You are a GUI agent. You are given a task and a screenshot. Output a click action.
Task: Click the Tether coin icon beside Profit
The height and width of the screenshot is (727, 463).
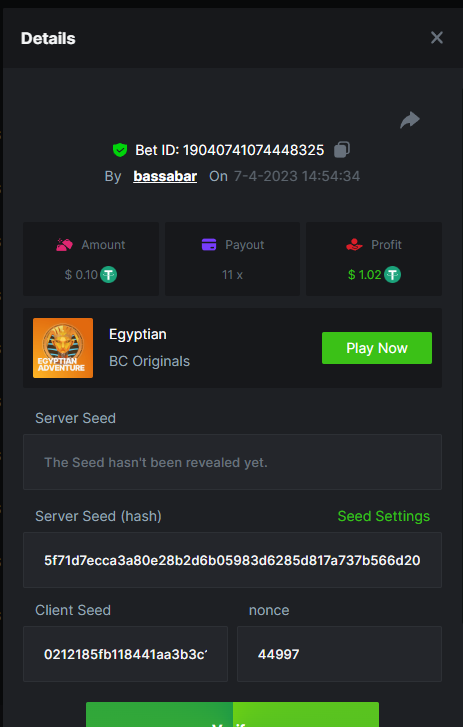[392, 275]
